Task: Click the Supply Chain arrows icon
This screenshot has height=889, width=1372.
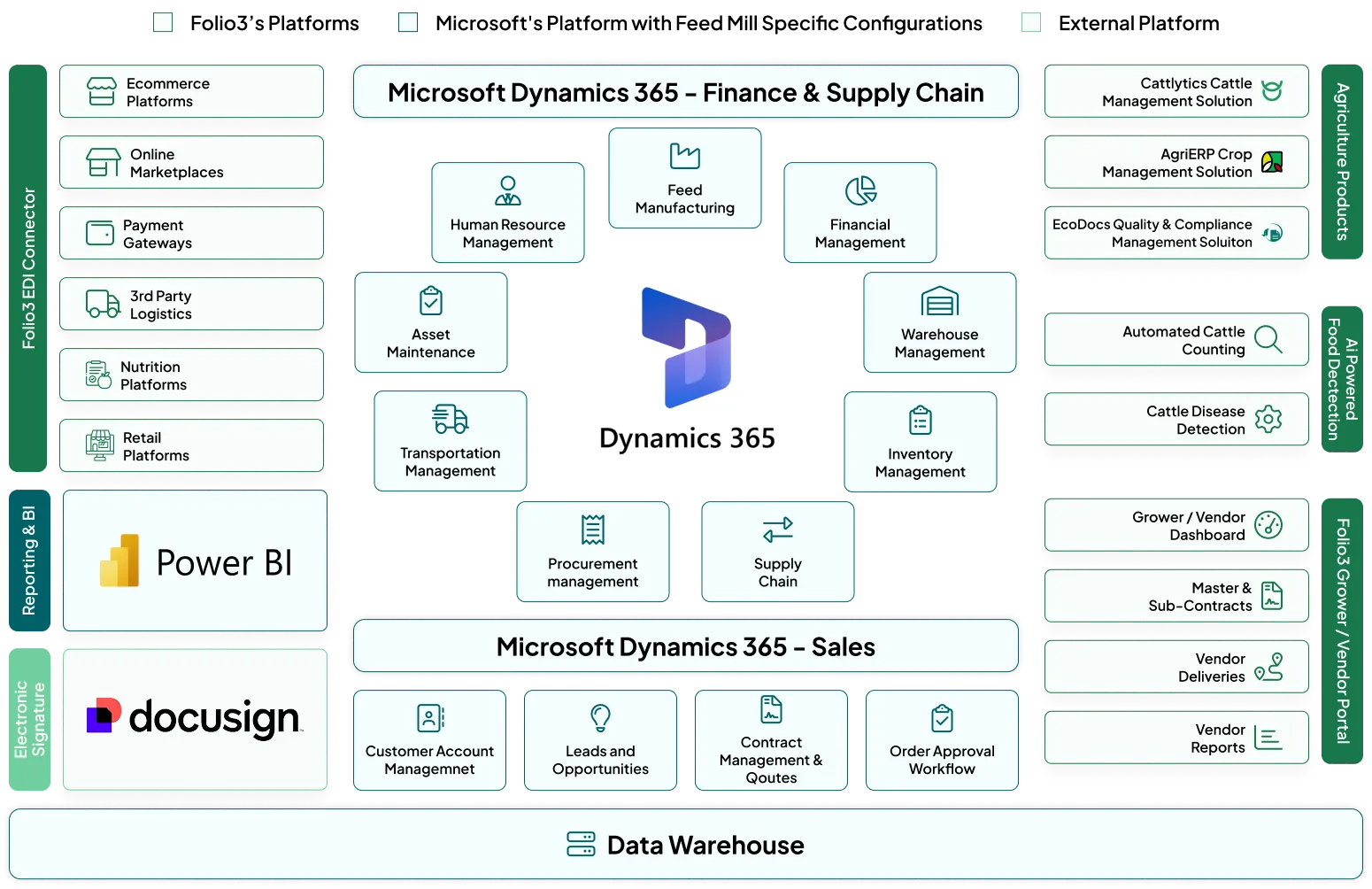Action: tap(777, 530)
